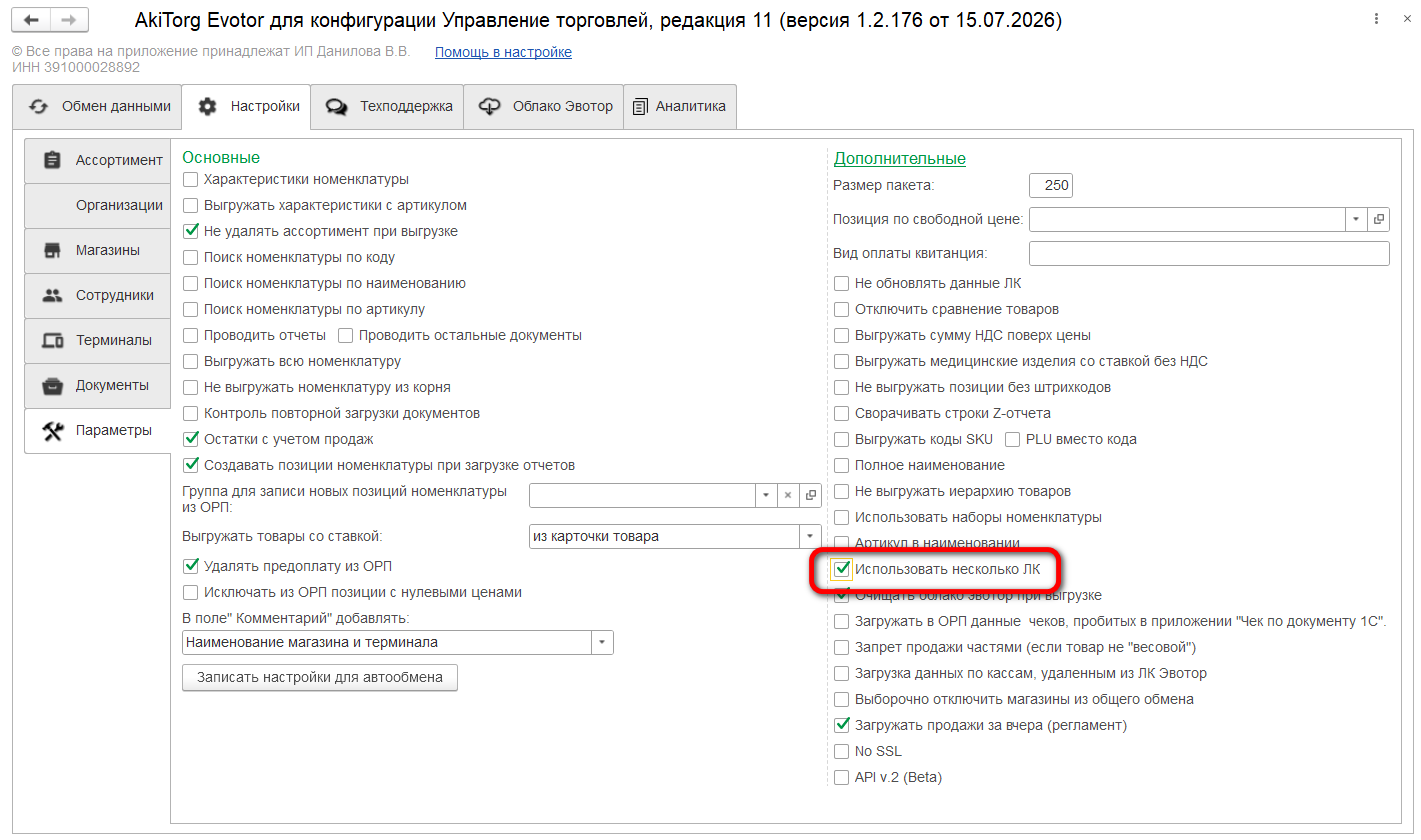Enable the No SSL checkbox

(x=842, y=752)
